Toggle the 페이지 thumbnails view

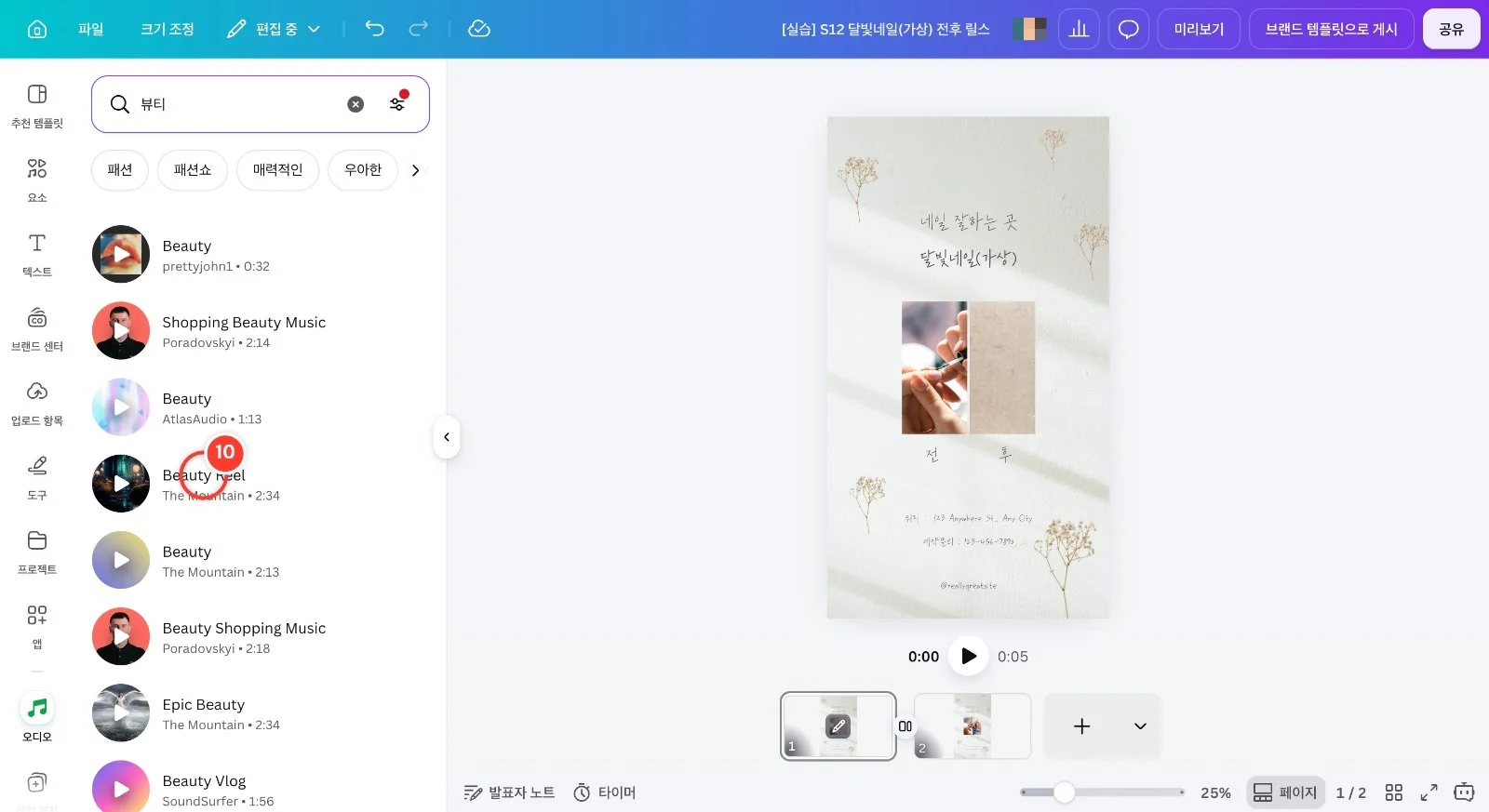(1285, 792)
